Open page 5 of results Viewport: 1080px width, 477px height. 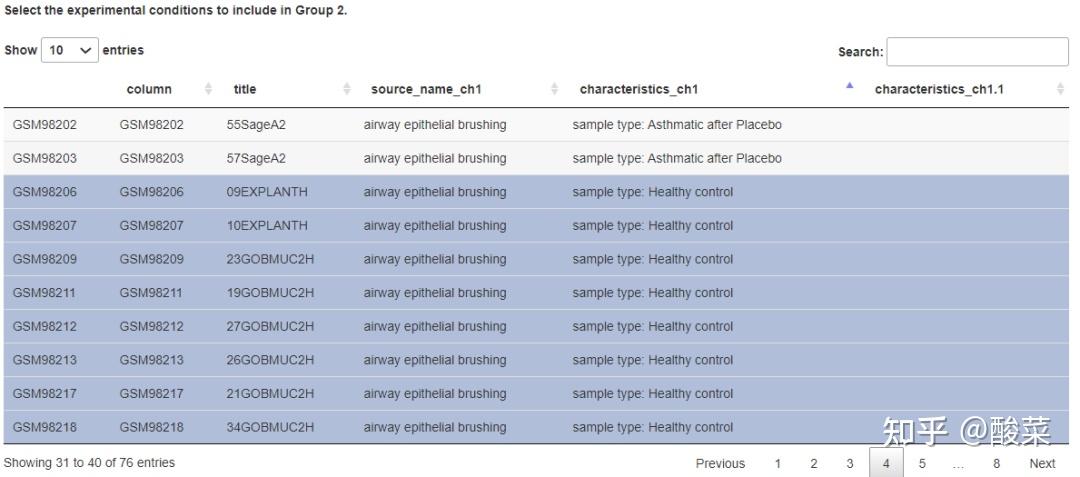pyautogui.click(x=922, y=463)
